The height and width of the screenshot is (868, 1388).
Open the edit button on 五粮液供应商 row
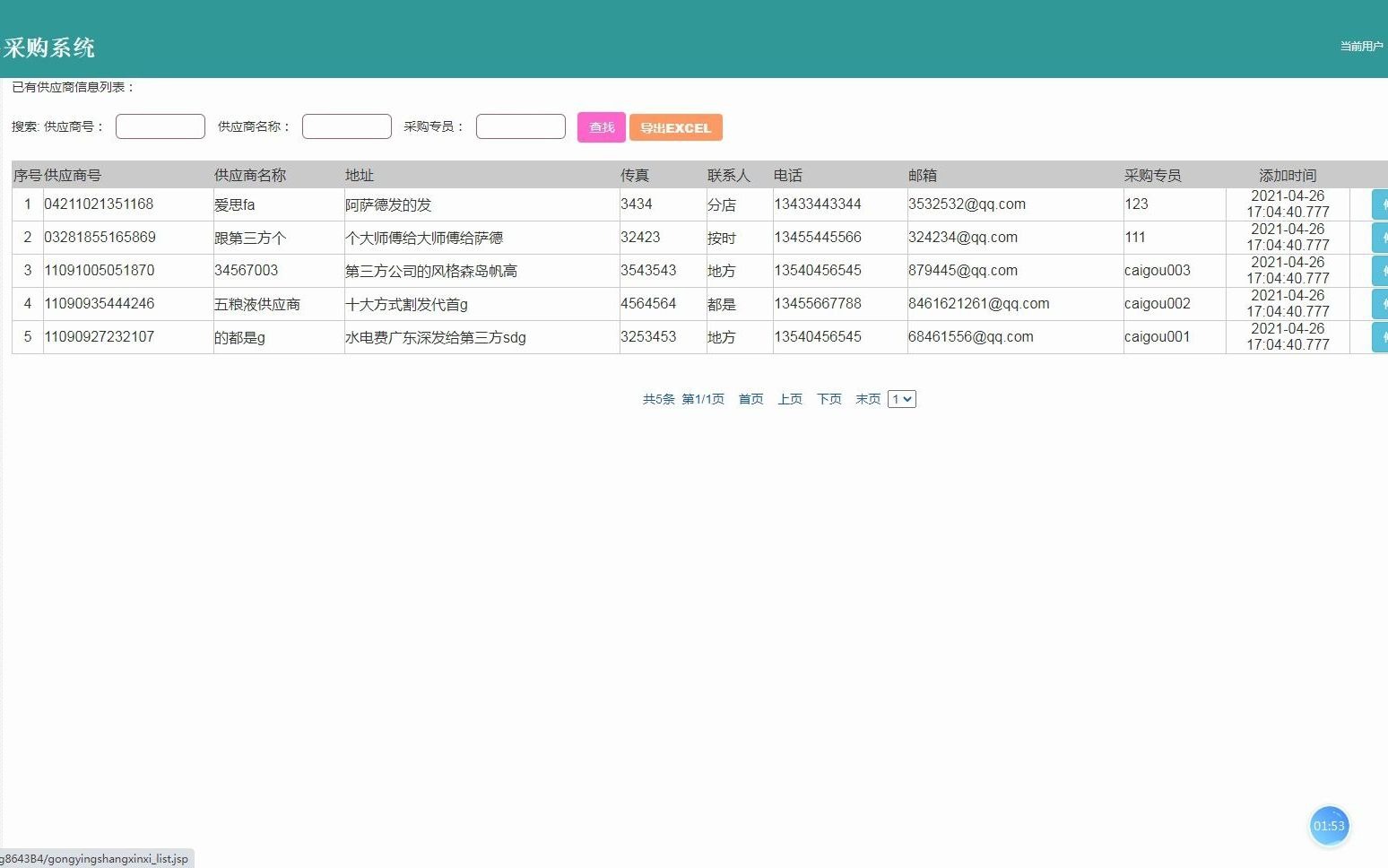coord(1381,303)
